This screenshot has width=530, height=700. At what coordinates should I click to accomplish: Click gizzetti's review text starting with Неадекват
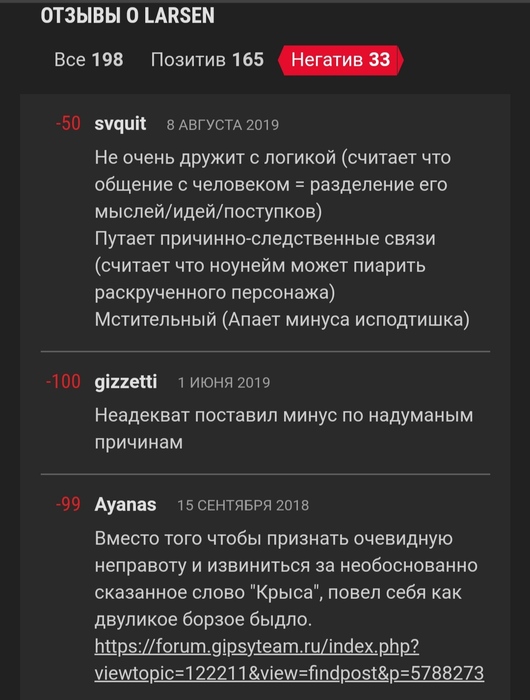point(284,429)
